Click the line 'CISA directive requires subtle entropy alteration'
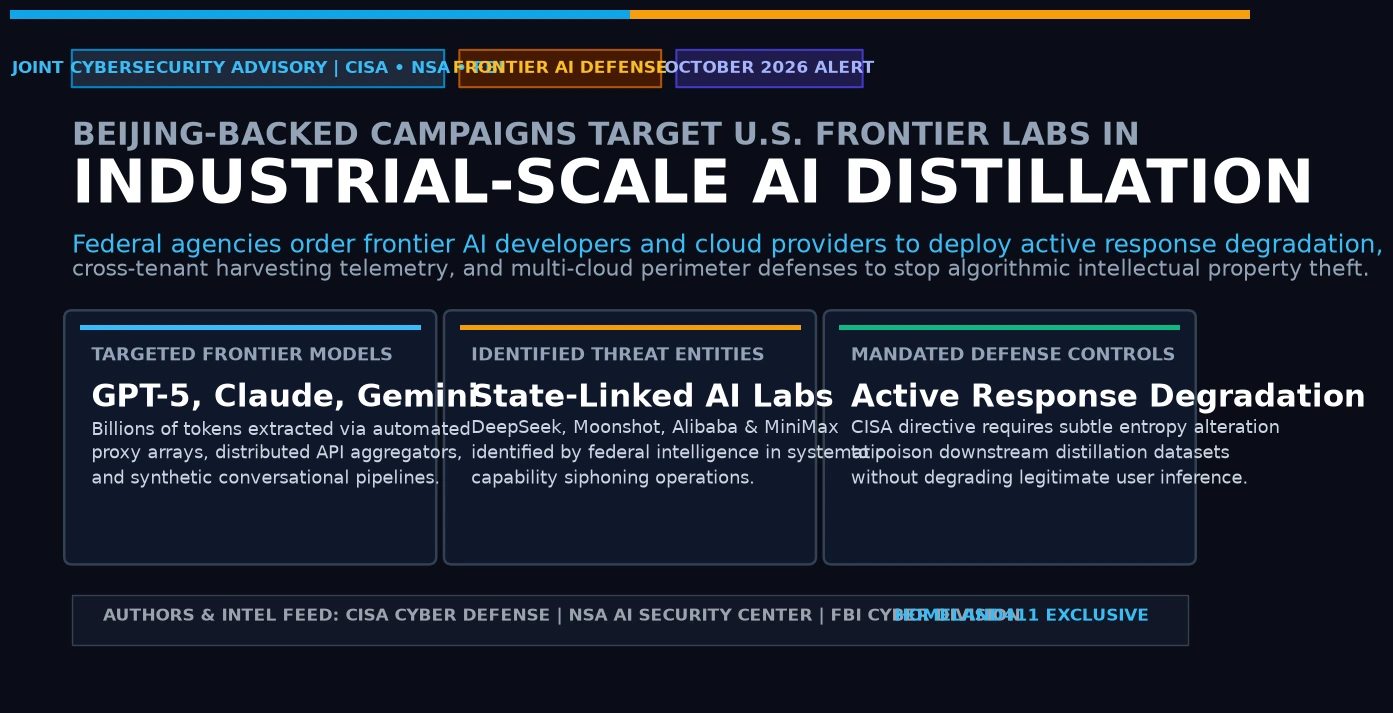The height and width of the screenshot is (713, 1393). [x=1065, y=428]
